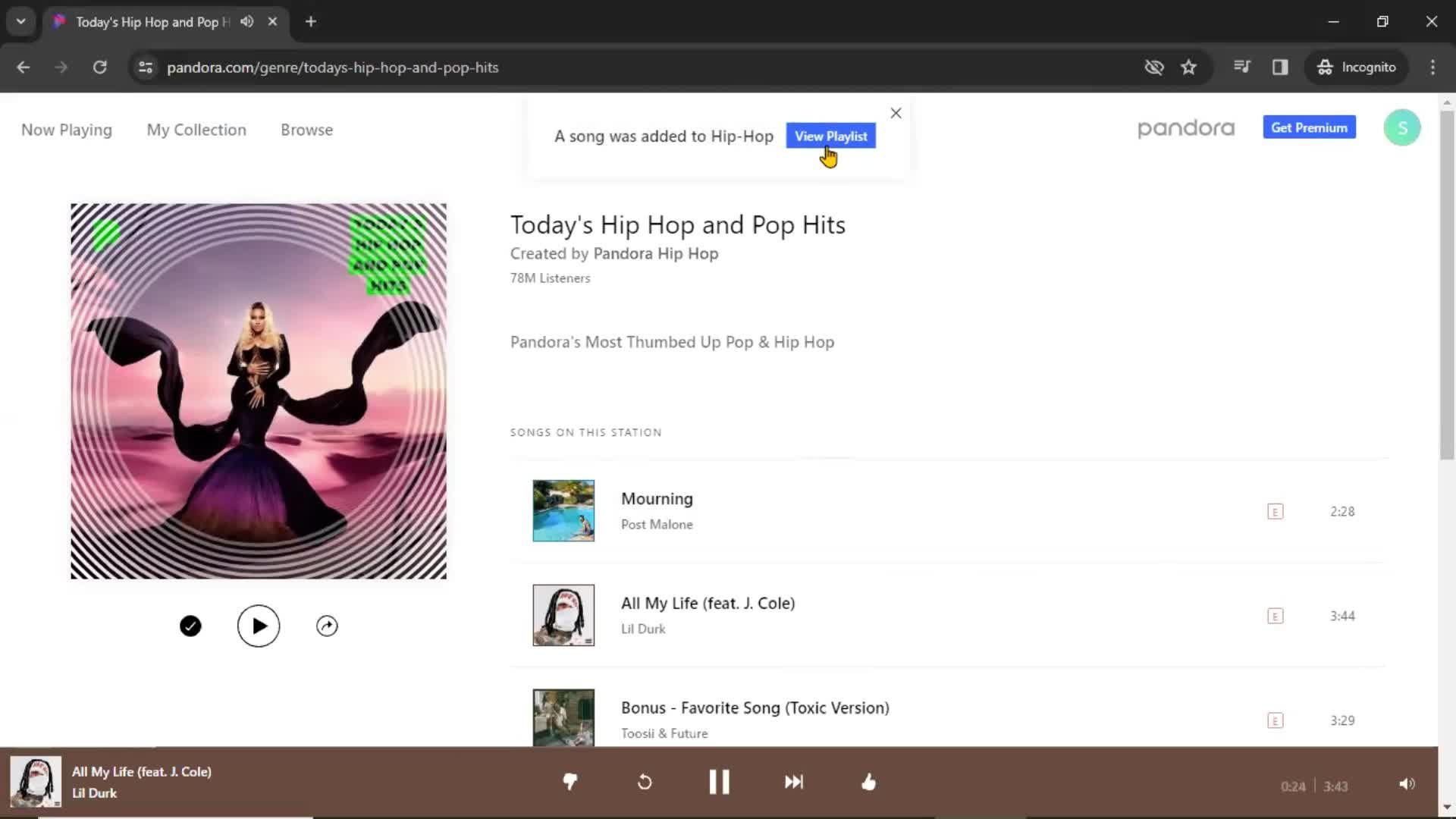Click the volume/speaker icon
This screenshot has height=819, width=1456.
pyautogui.click(x=1406, y=782)
